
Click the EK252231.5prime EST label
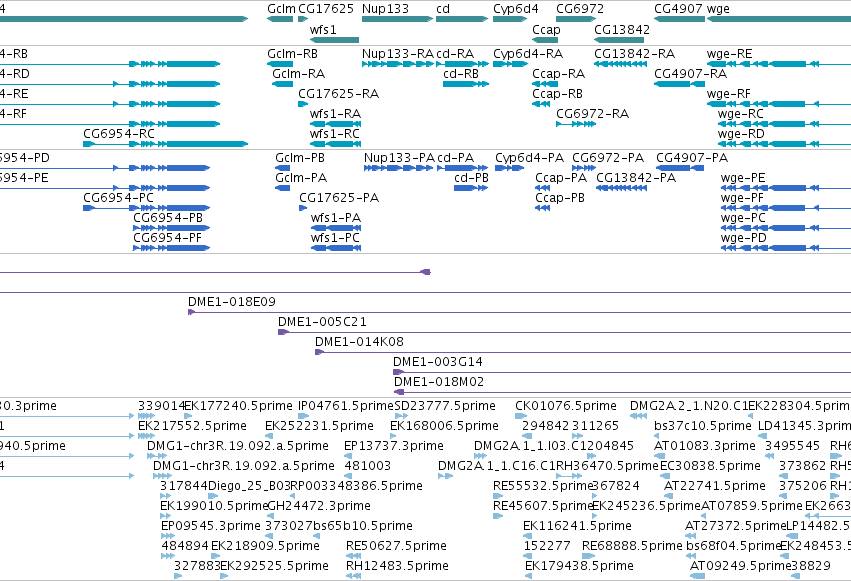tap(319, 426)
